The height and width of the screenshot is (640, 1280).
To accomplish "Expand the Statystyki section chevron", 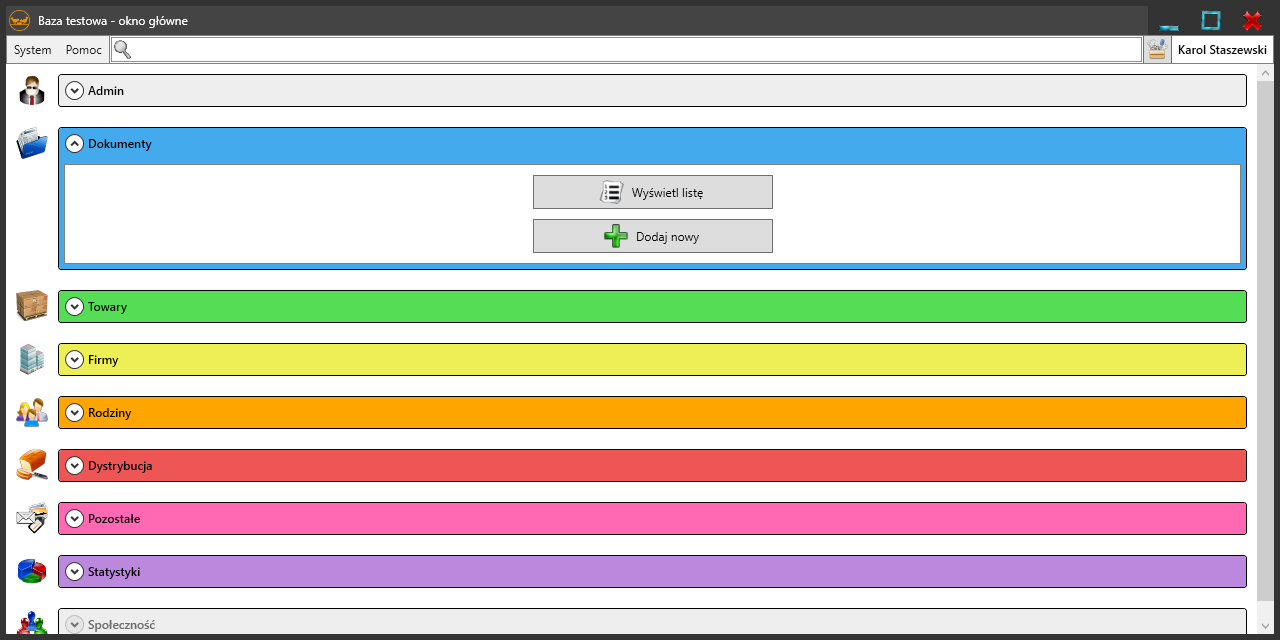I will pyautogui.click(x=74, y=572).
